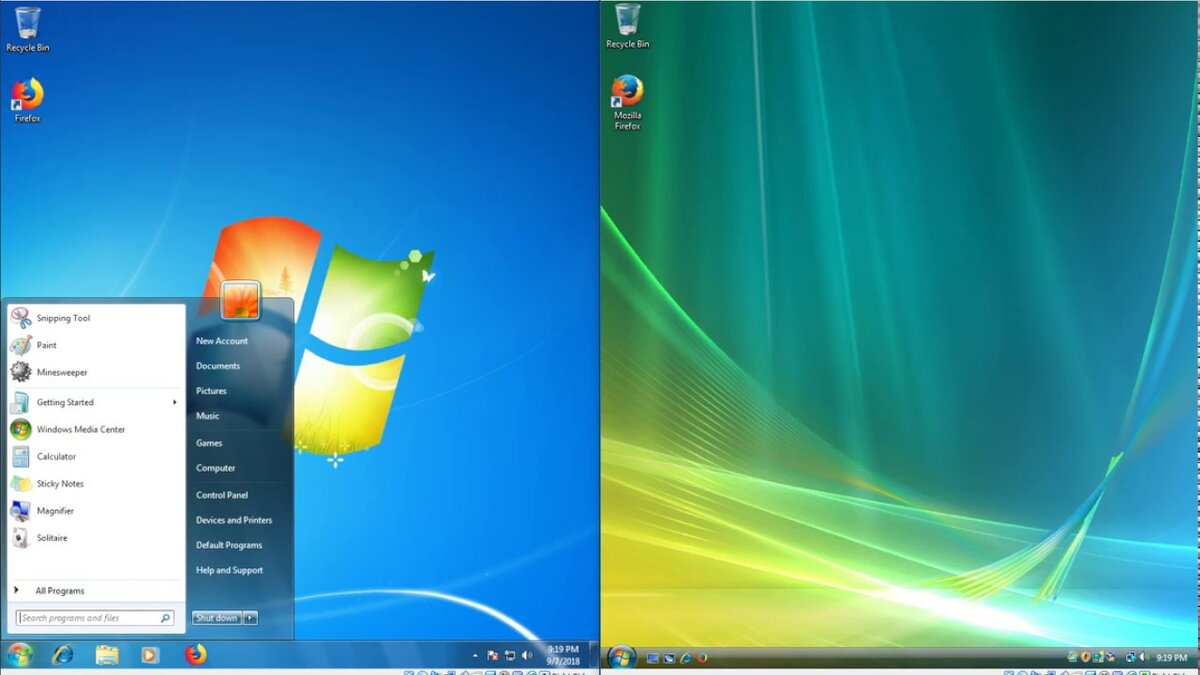Viewport: 1200px width, 675px height.
Task: Expand All Programs in the Start menu
Action: point(95,591)
